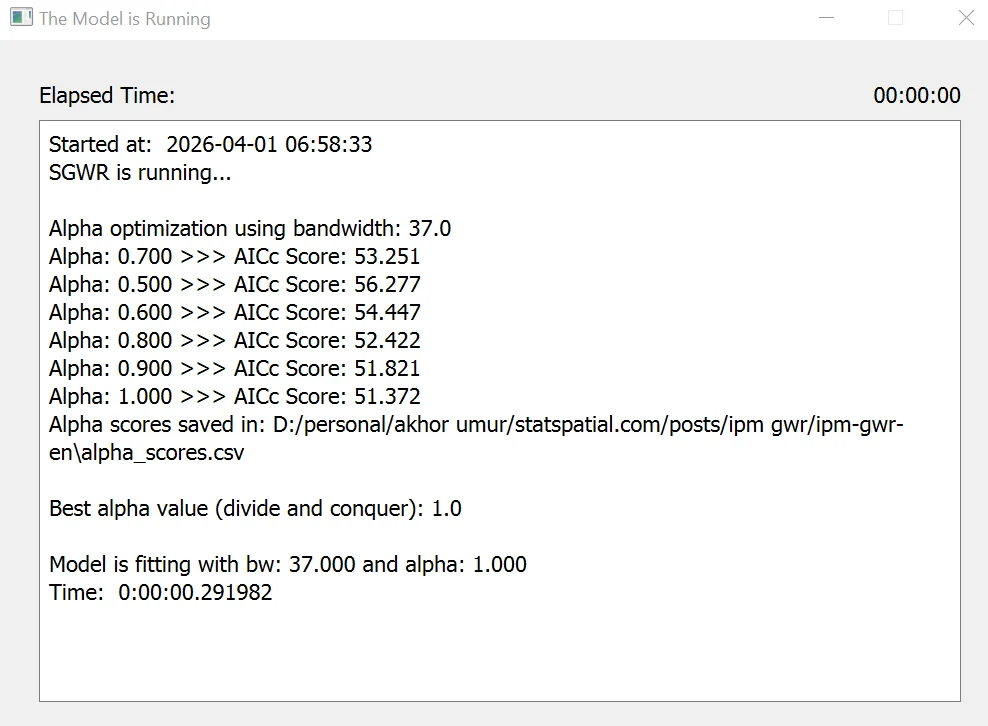Minimize the Model is Running window

tap(826, 18)
